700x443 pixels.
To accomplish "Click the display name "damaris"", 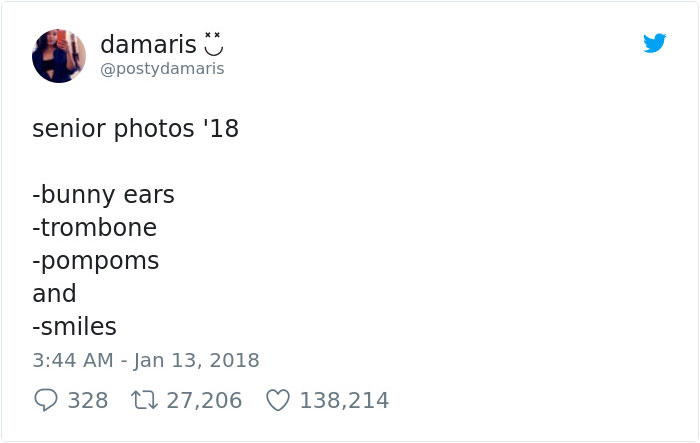I will [x=147, y=45].
